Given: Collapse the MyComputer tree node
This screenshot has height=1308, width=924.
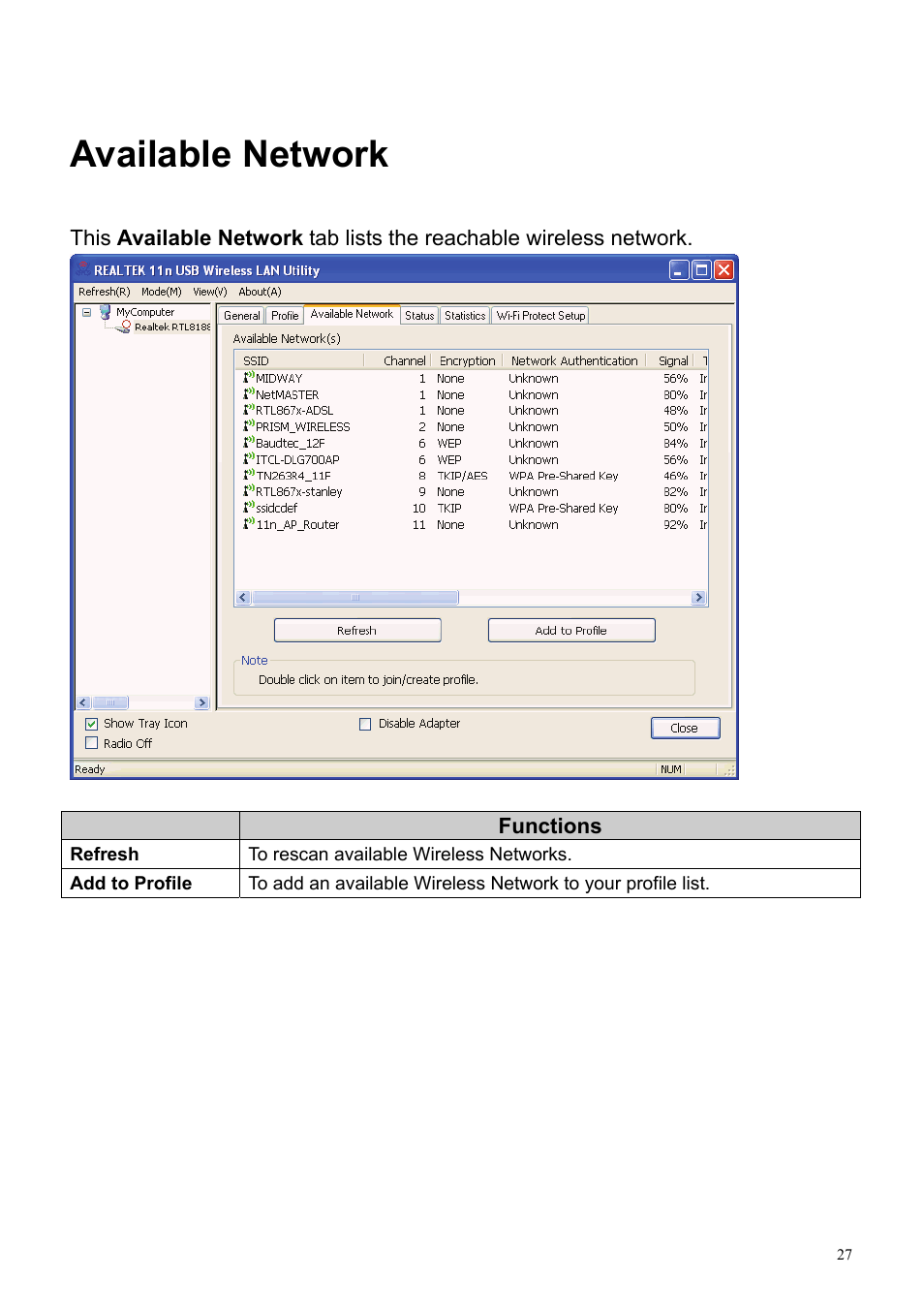Looking at the screenshot, I should click(86, 312).
